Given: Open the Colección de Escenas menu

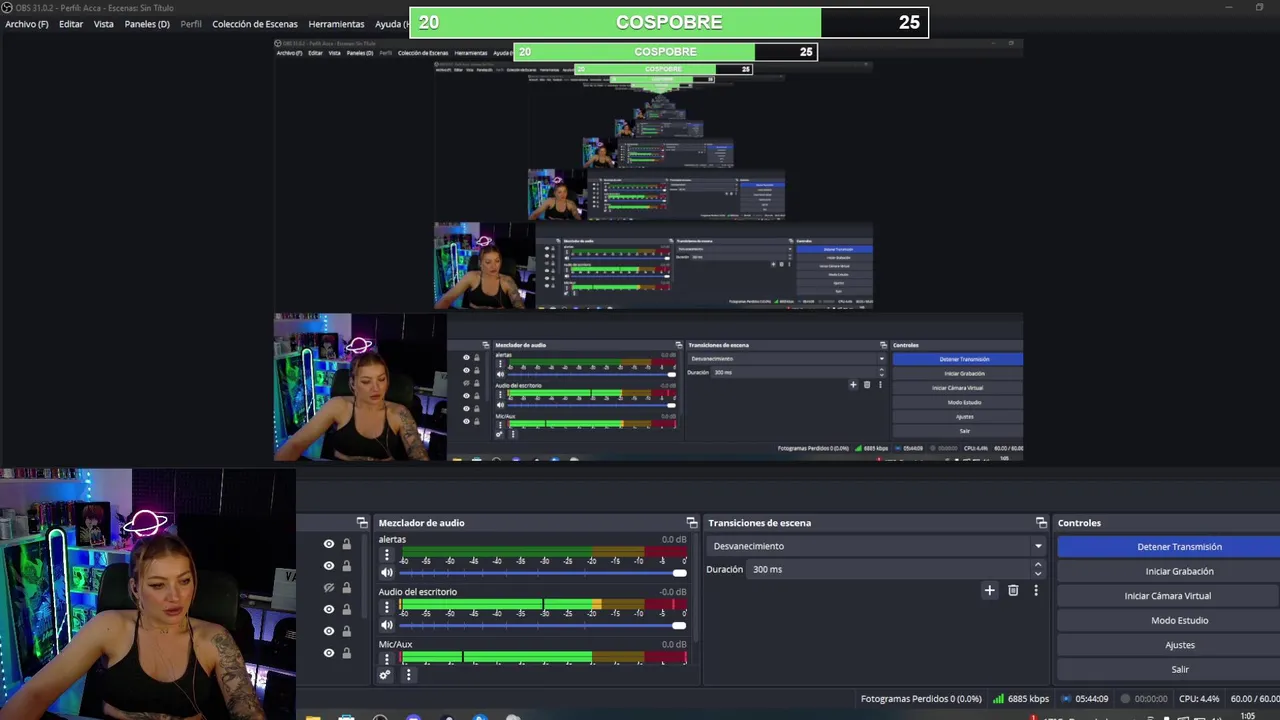Looking at the screenshot, I should pyautogui.click(x=255, y=24).
